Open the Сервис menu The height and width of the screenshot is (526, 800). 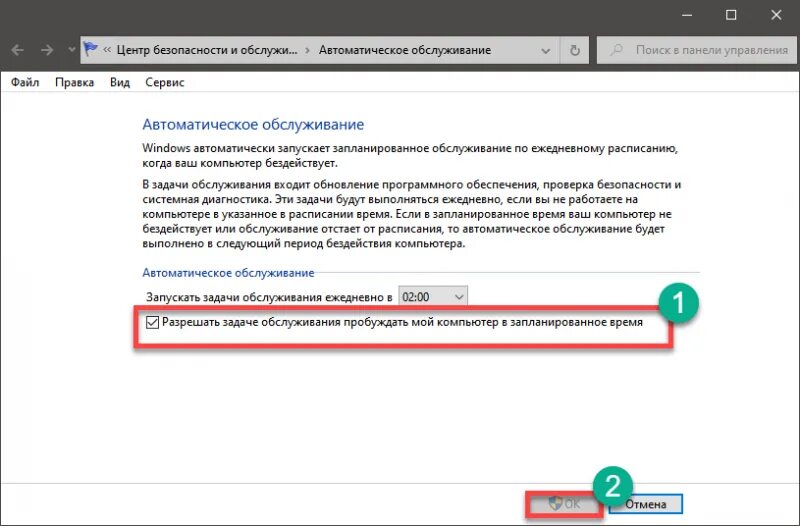(x=164, y=82)
